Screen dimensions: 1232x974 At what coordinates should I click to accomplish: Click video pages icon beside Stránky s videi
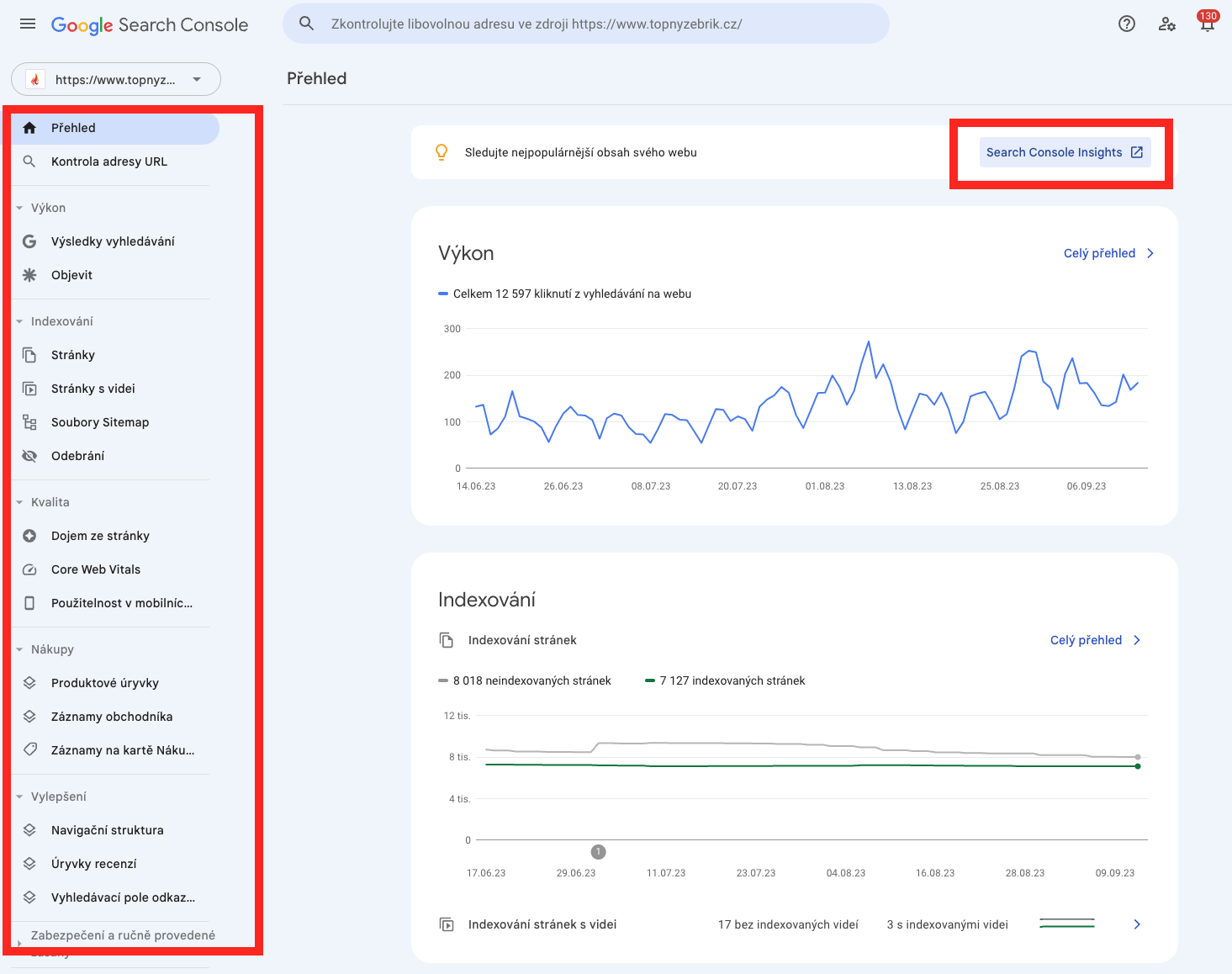pos(29,389)
